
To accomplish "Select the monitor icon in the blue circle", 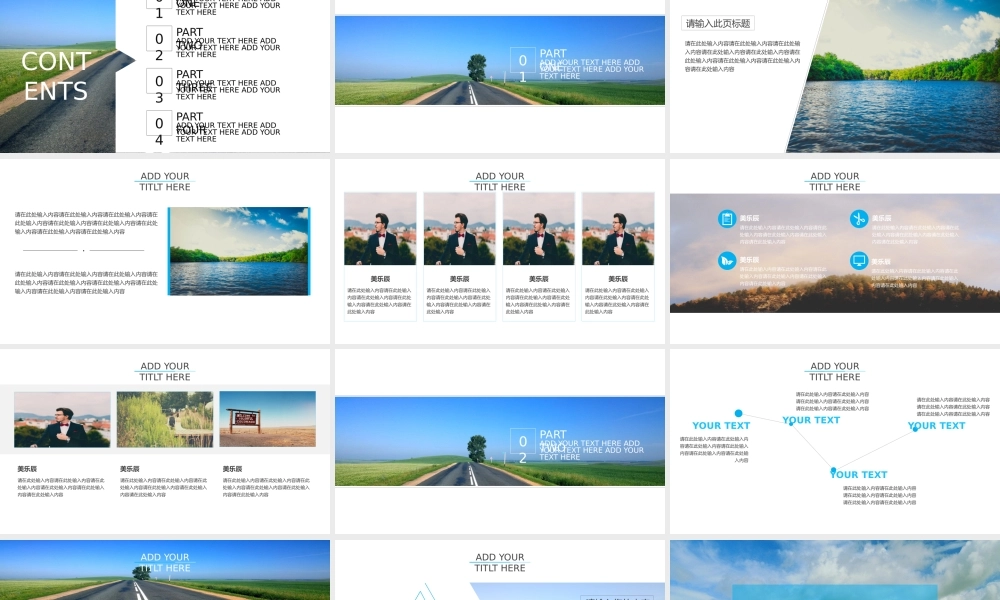I will click(x=858, y=260).
